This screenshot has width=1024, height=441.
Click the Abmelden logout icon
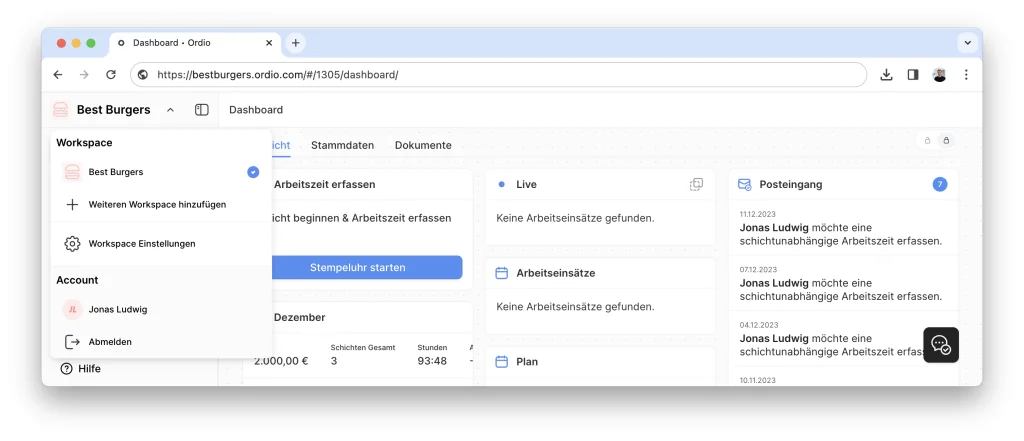[x=72, y=342]
